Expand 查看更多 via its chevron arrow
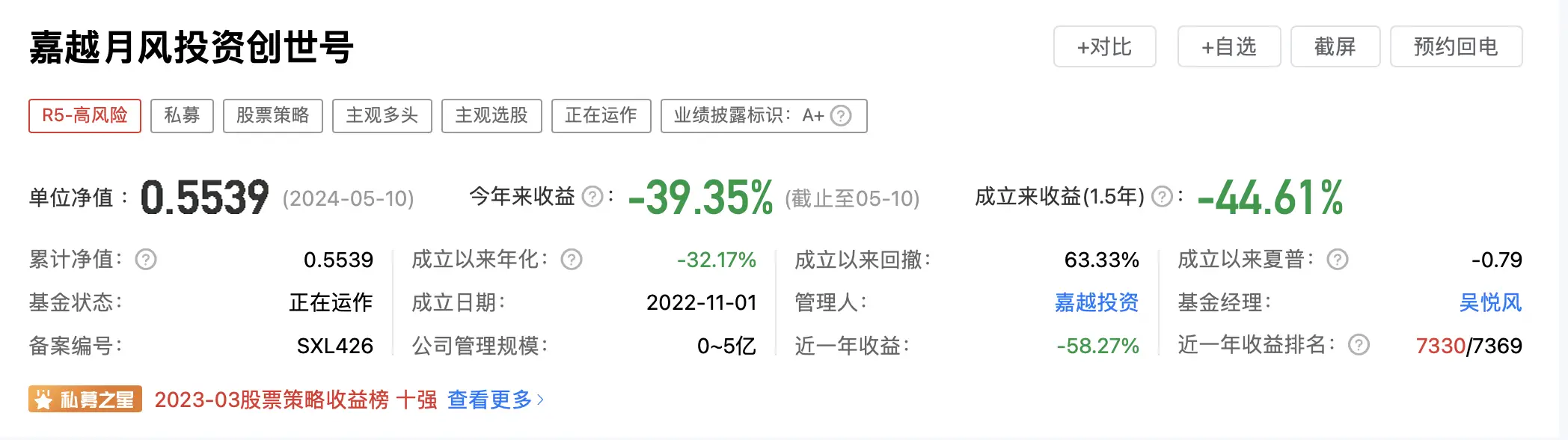 click(542, 400)
